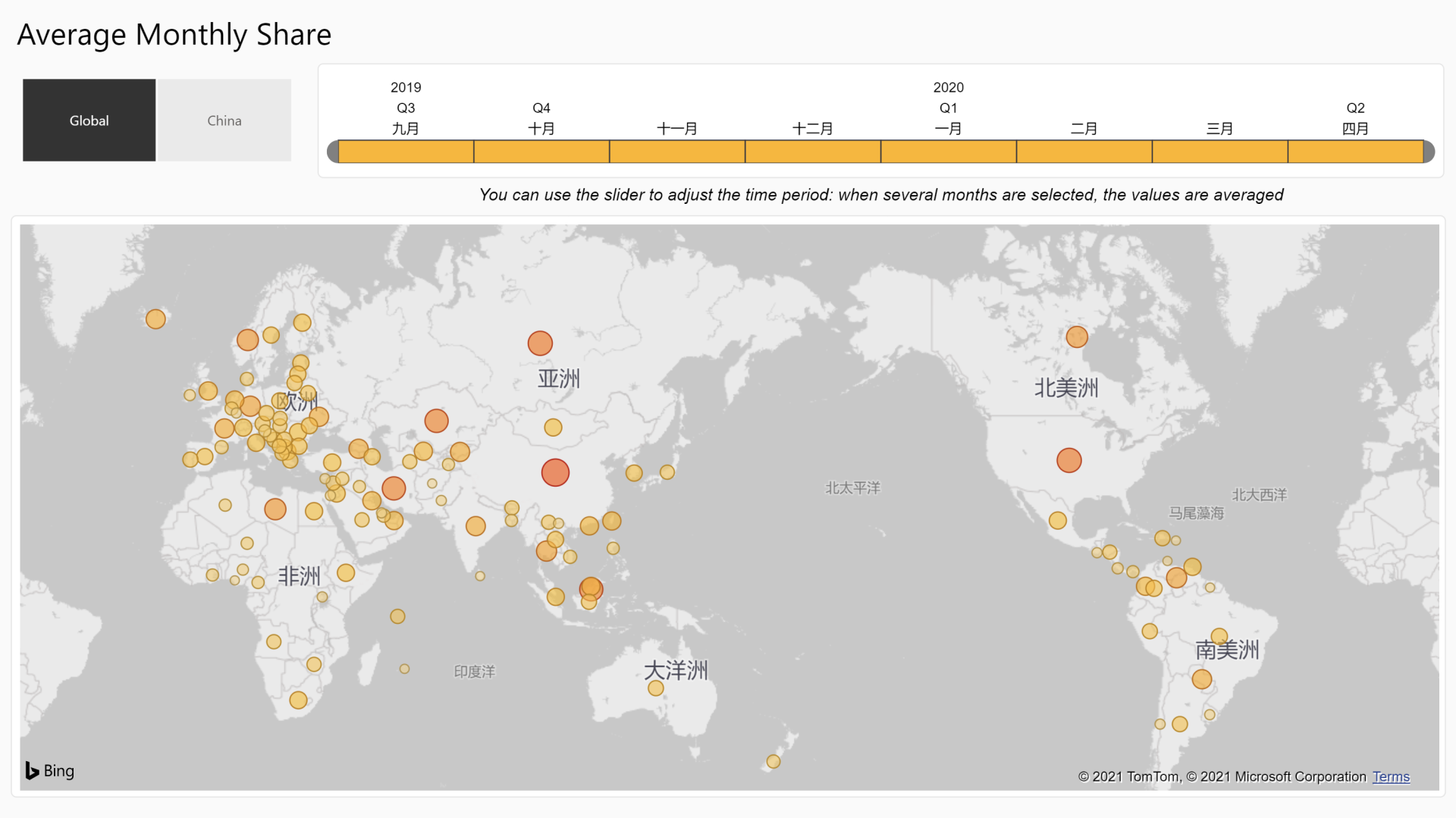Click the 四月 Q2 segment on the timeline

coord(1355,152)
